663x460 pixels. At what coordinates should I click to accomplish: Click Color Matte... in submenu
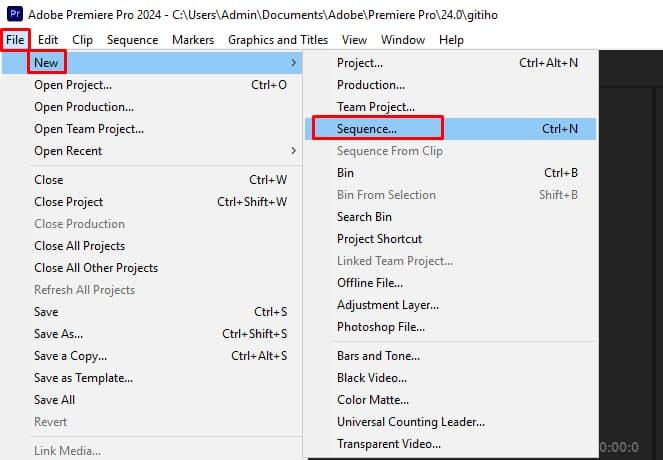pyautogui.click(x=373, y=400)
